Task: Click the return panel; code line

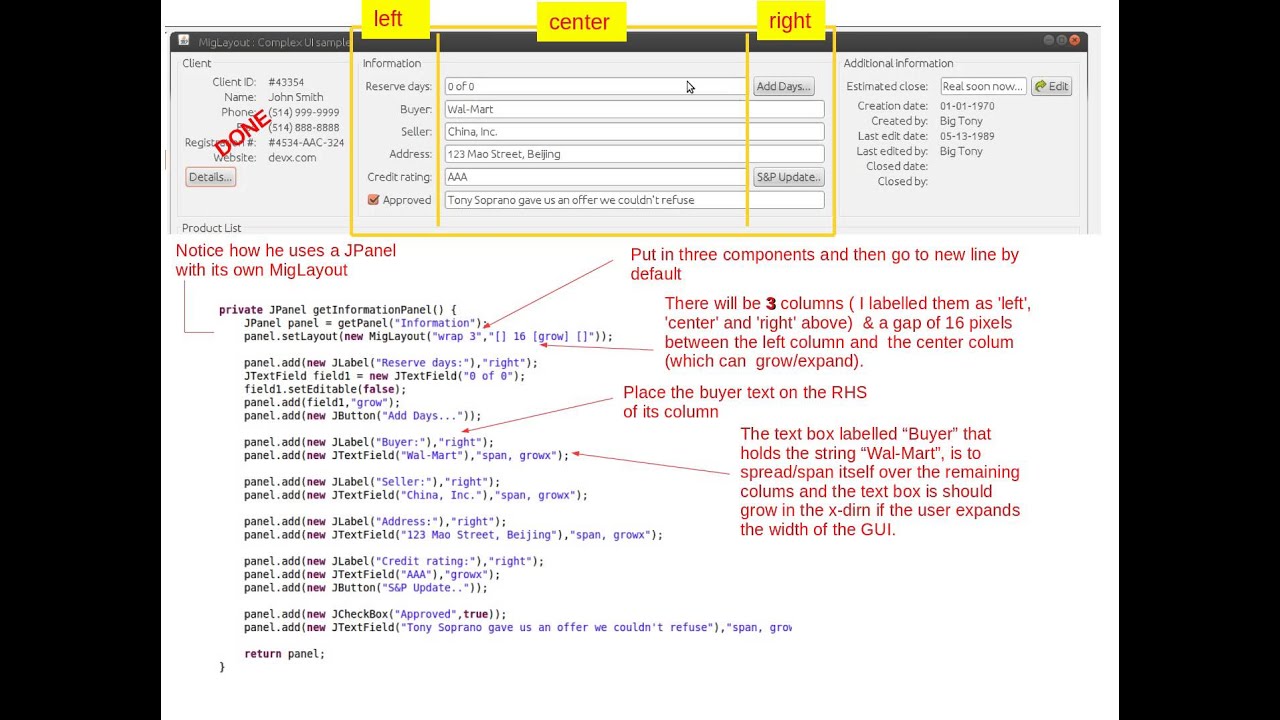Action: [x=284, y=654]
